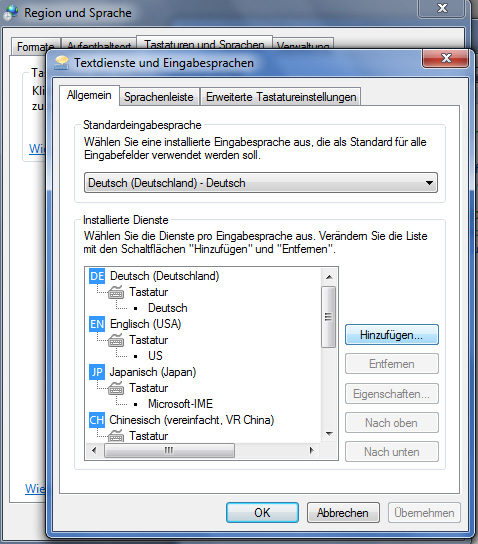Click the vertical scrollbar thumb in list
Image resolution: width=478 pixels, height=544 pixels.
pyautogui.click(x=328, y=317)
